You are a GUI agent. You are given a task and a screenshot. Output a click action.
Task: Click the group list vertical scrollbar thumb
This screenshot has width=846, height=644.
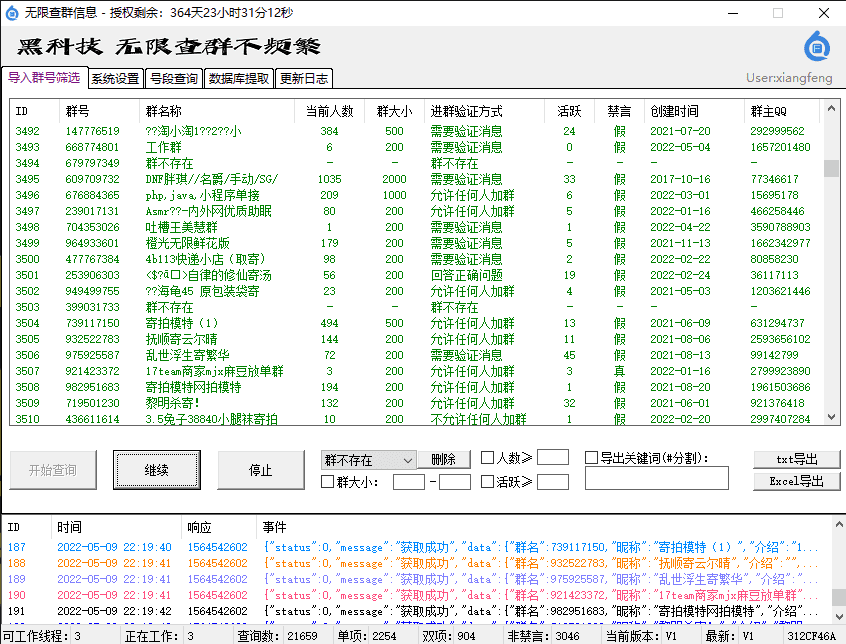click(x=831, y=168)
